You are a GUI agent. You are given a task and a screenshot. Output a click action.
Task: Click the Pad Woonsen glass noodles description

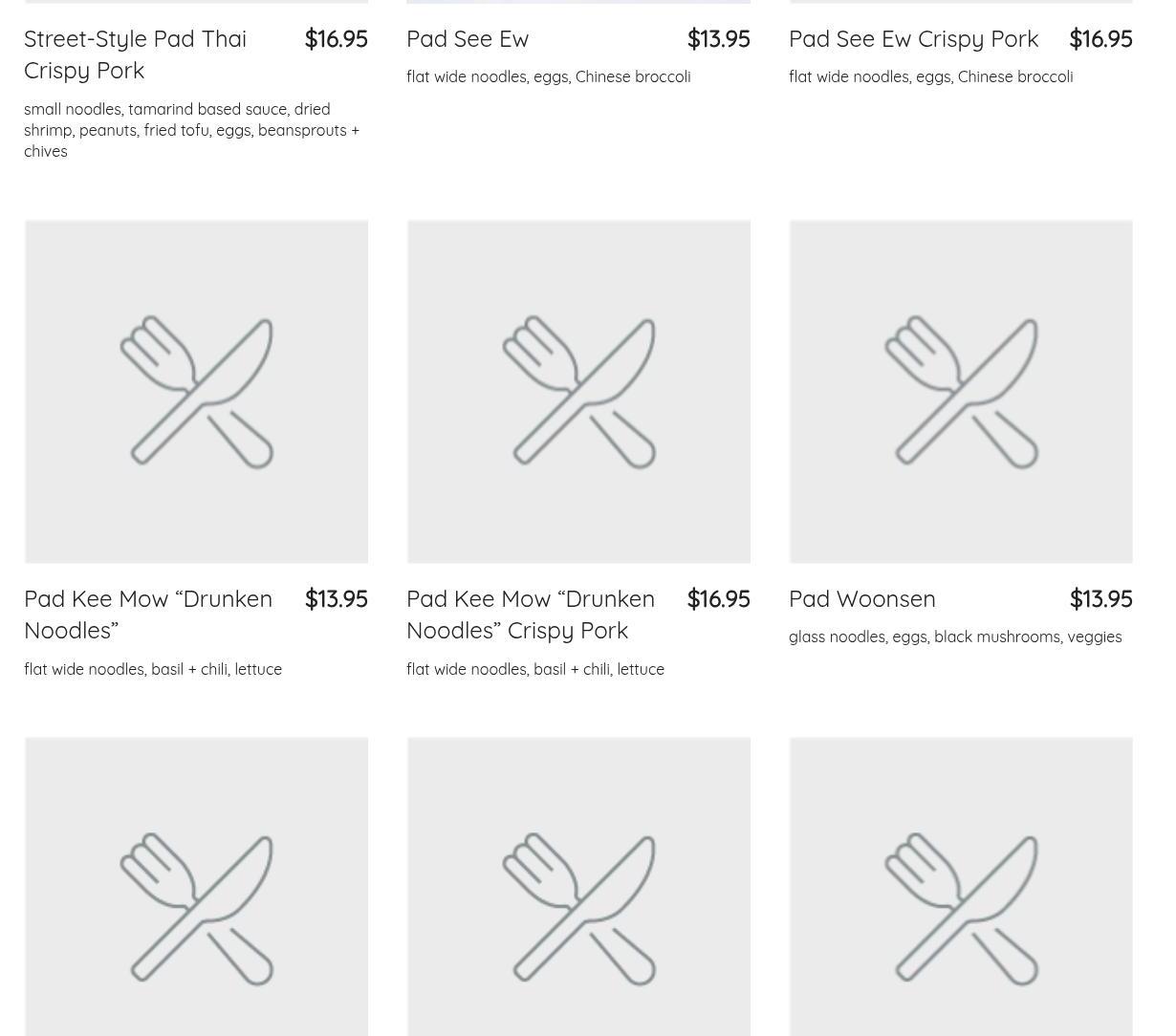955,637
